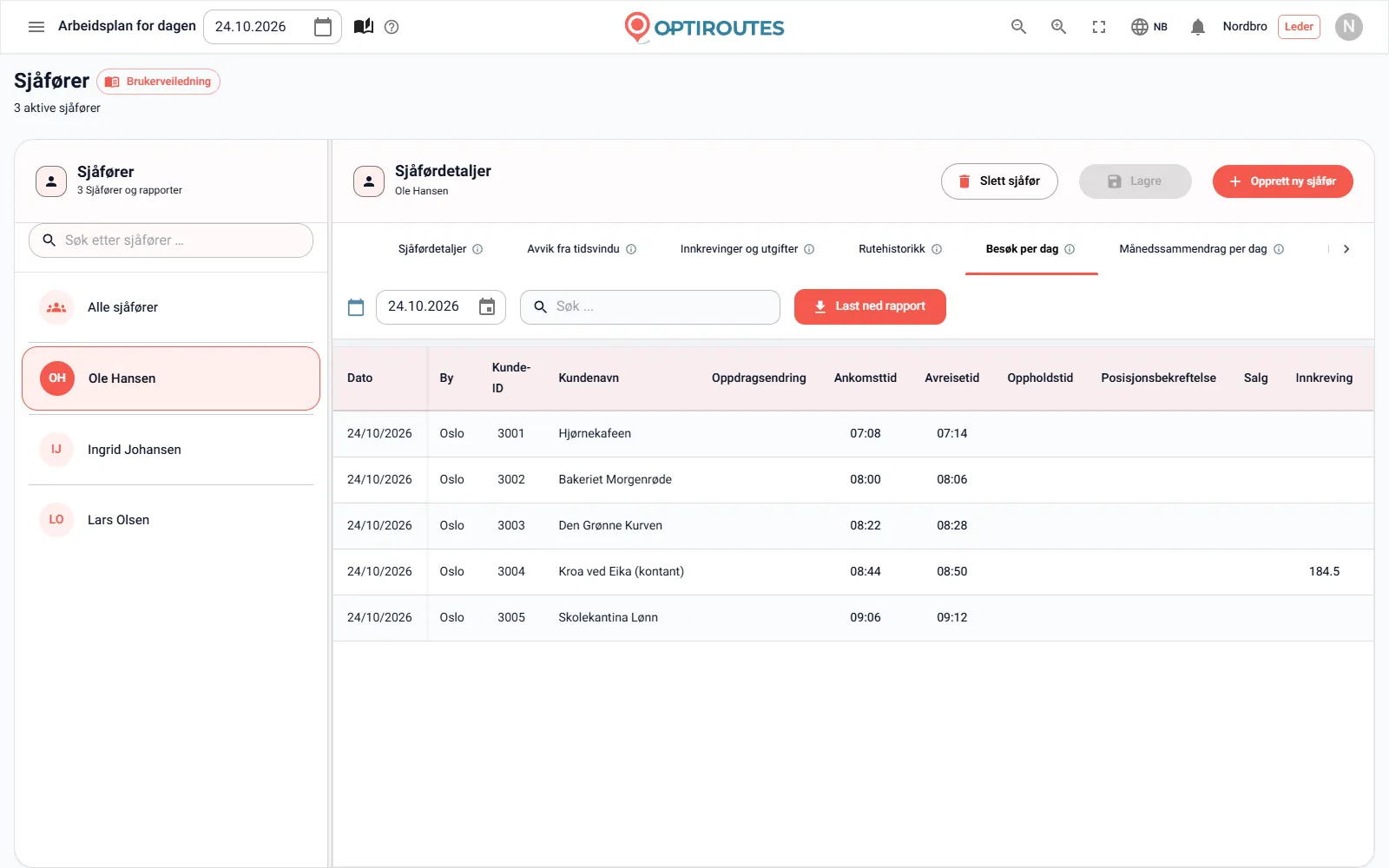Click Last ned rapport button
Screen dimensions: 1389x868
click(x=870, y=307)
